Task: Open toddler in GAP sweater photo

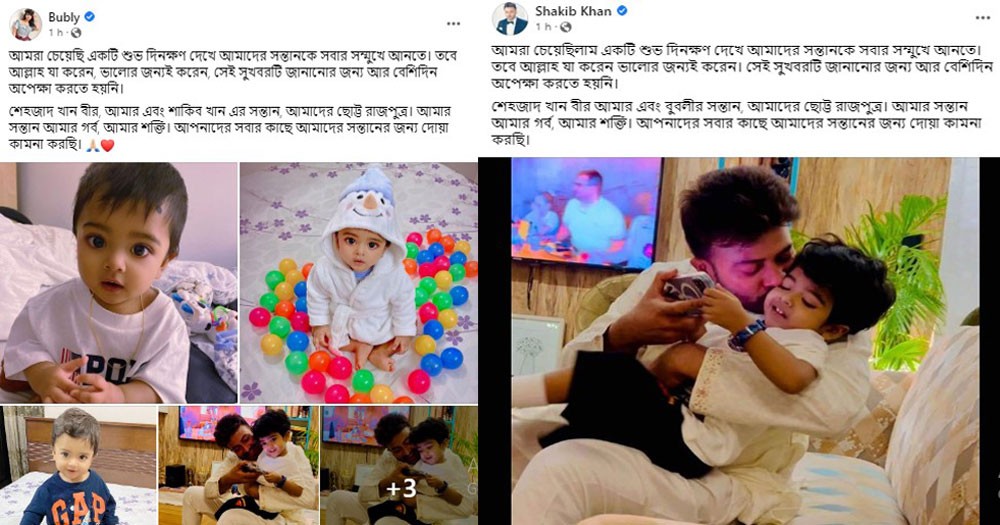Action: [78, 465]
